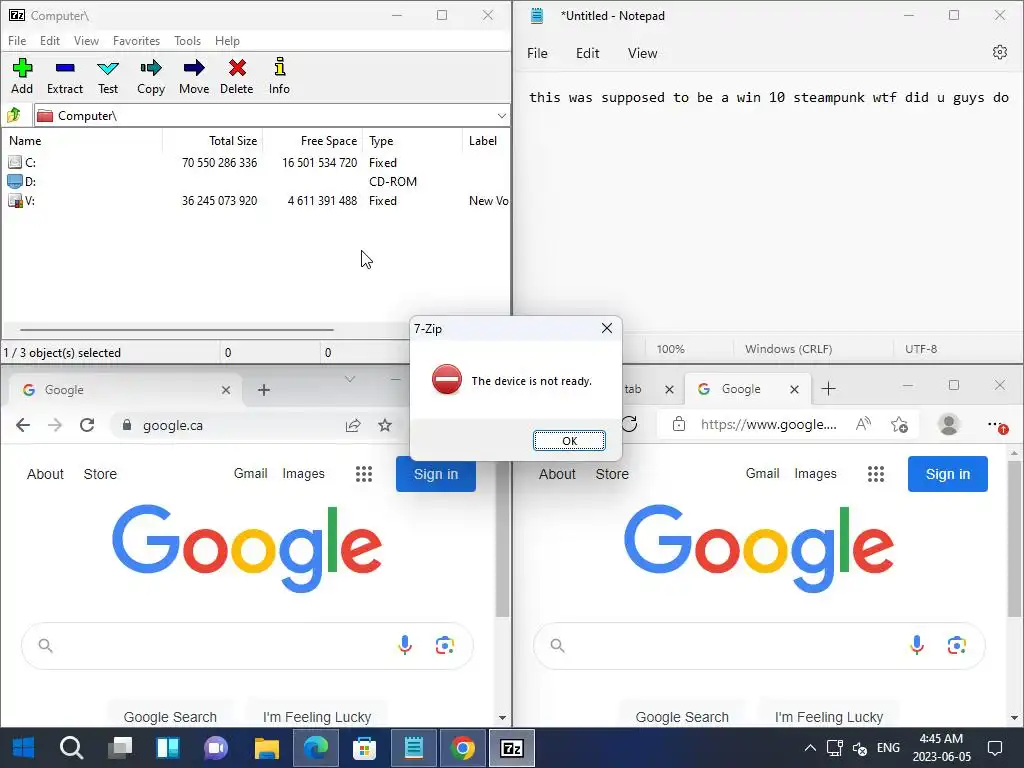The image size is (1024, 768).
Task: Open File Explorer from taskbar
Action: click(266, 748)
